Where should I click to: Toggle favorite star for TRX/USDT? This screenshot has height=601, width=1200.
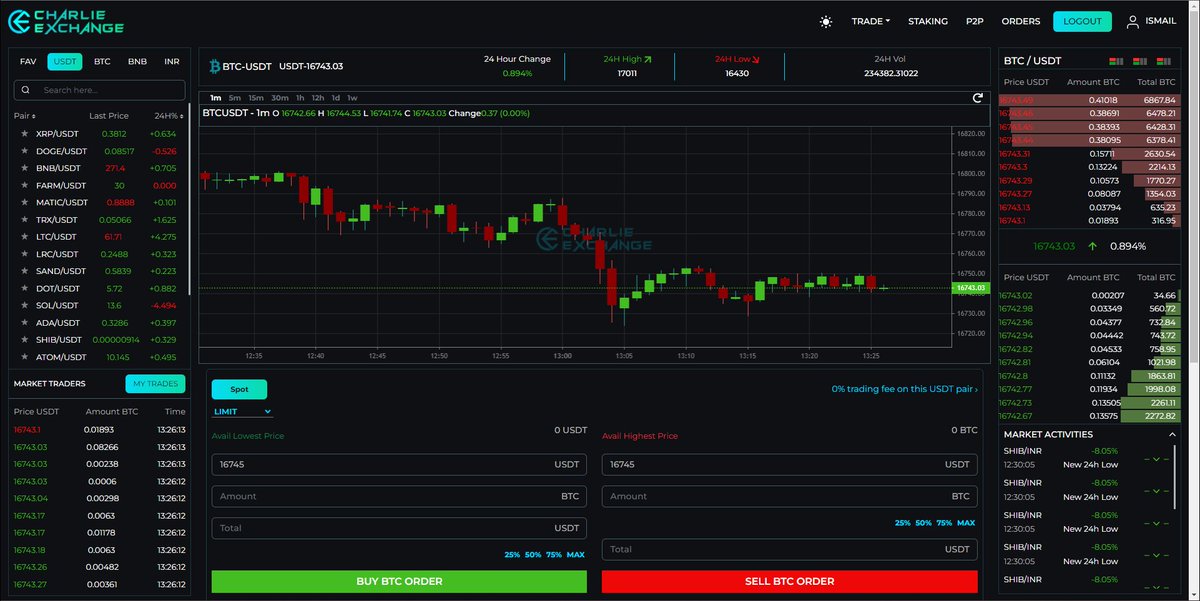(25, 220)
